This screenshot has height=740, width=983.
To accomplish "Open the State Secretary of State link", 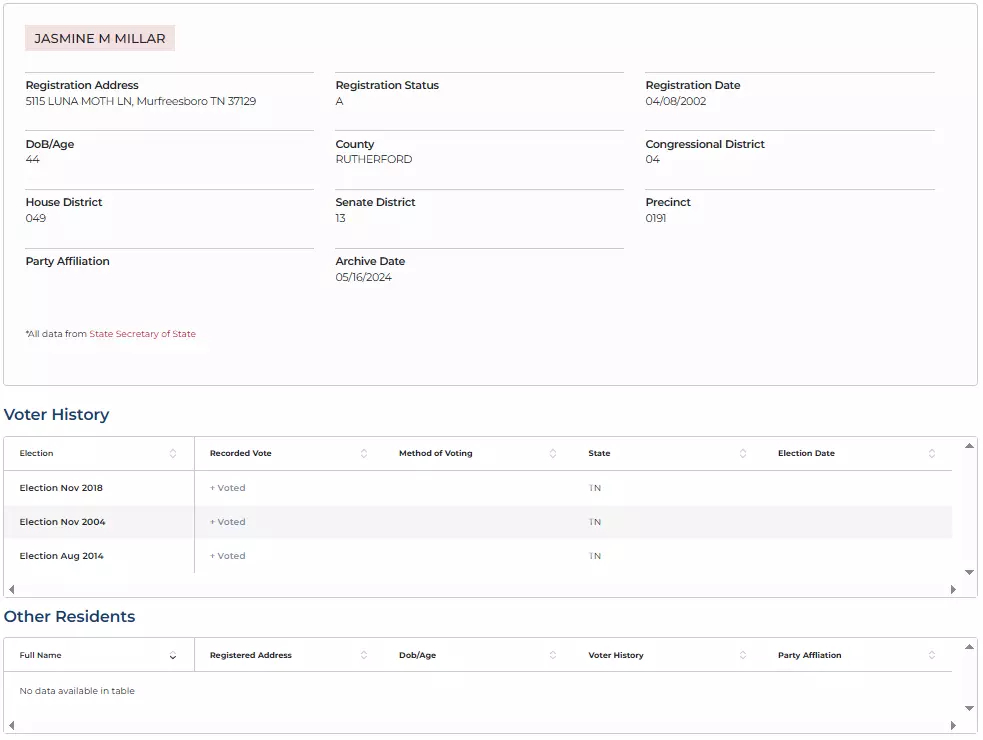I will tap(142, 334).
